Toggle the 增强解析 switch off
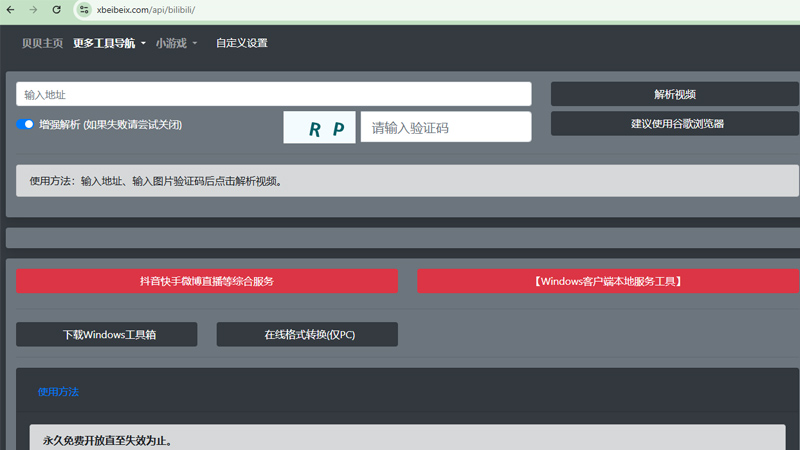 click(25, 124)
